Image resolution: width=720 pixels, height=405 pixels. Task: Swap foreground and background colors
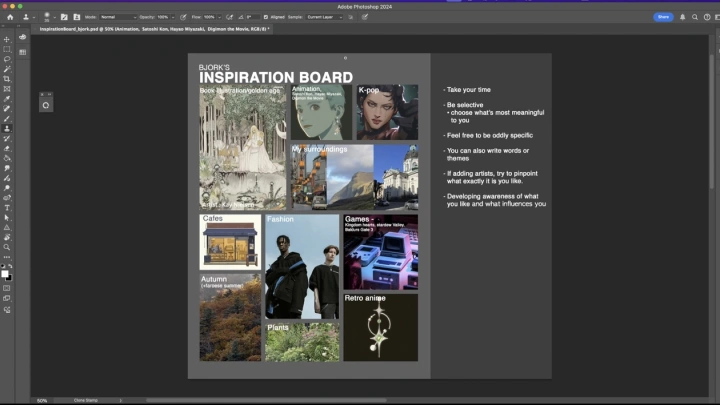(10, 266)
